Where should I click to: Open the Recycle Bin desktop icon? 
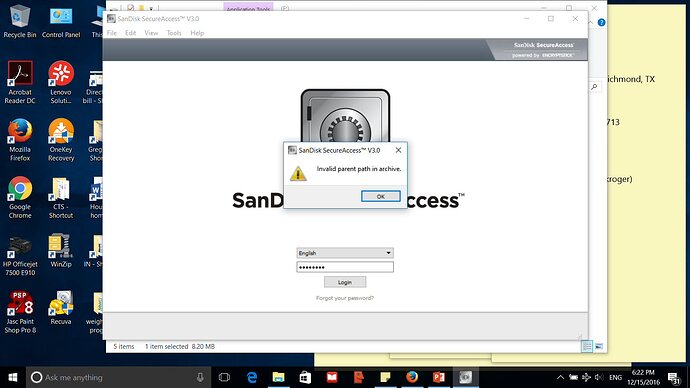20,21
